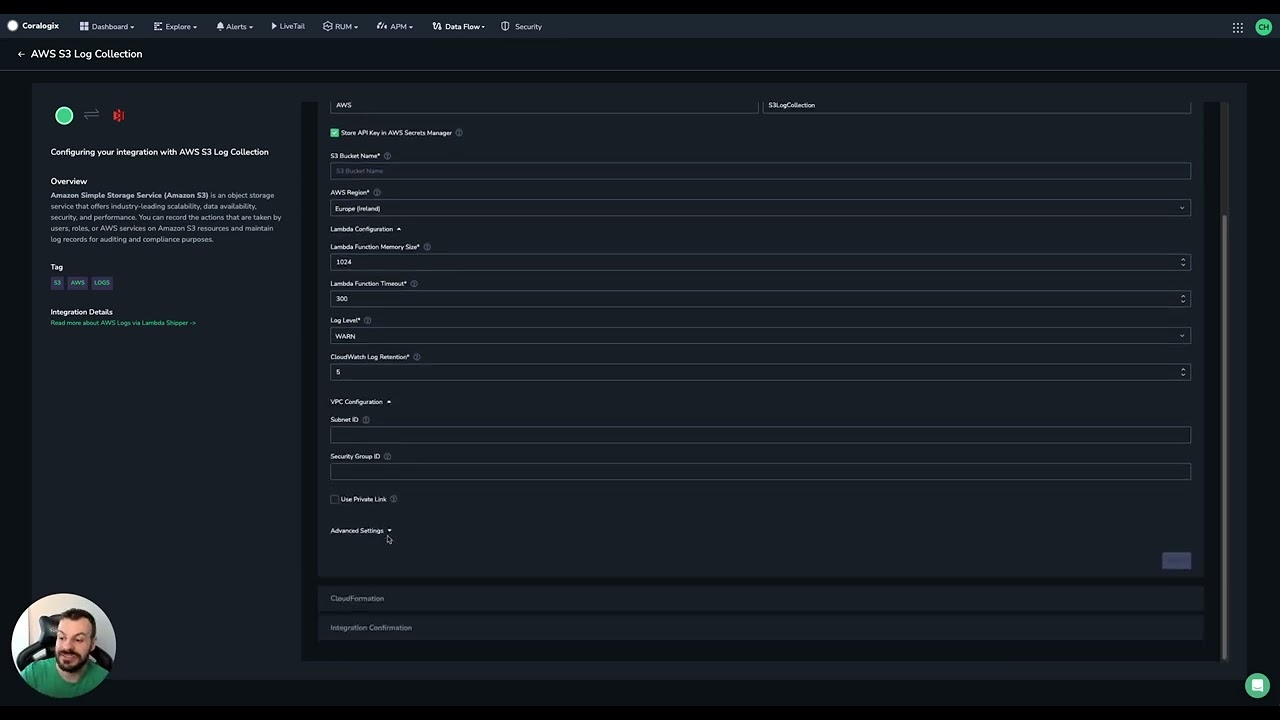Show info for Lambda Function Memory Size
The height and width of the screenshot is (720, 1280).
click(x=427, y=247)
